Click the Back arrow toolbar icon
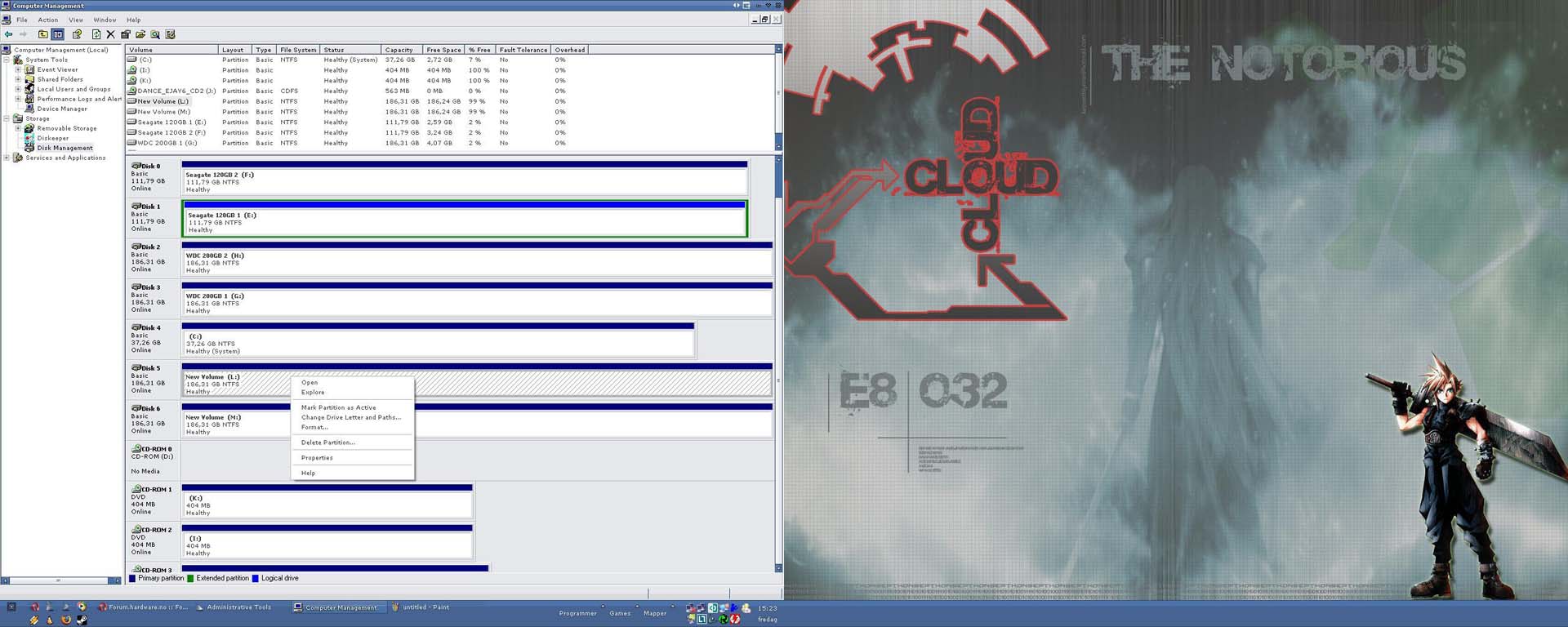1568x627 pixels. [x=8, y=34]
